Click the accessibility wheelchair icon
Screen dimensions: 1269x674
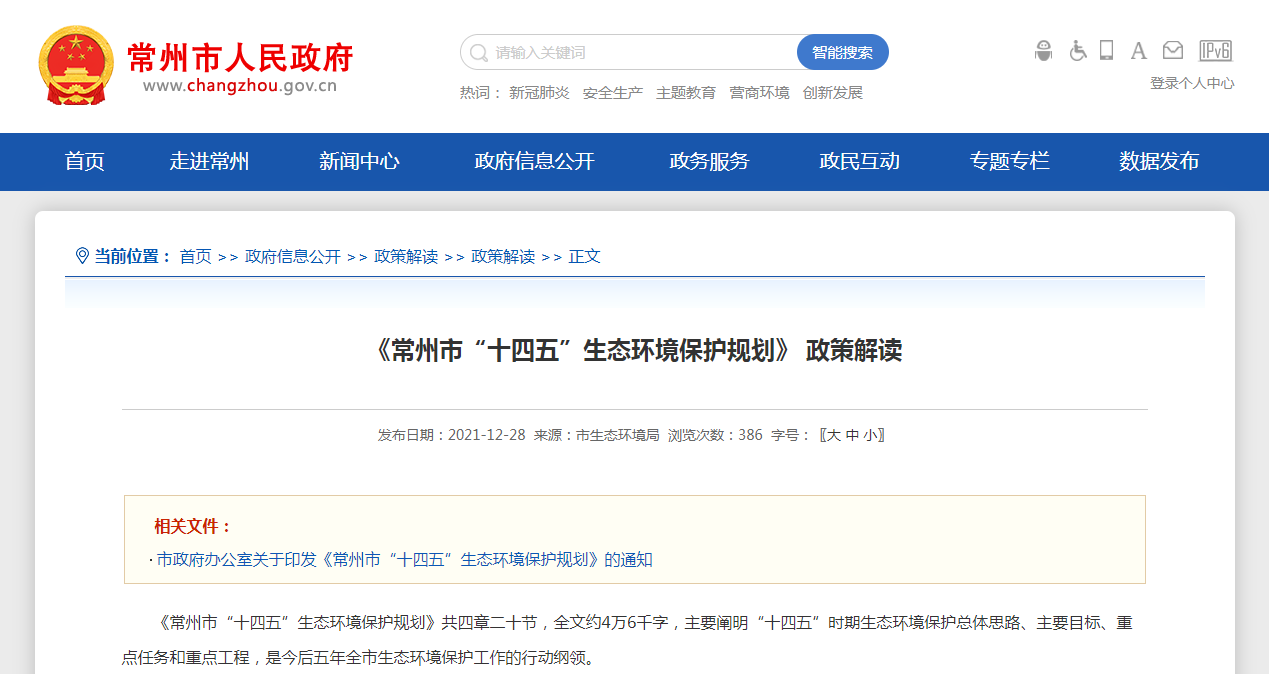(1077, 50)
